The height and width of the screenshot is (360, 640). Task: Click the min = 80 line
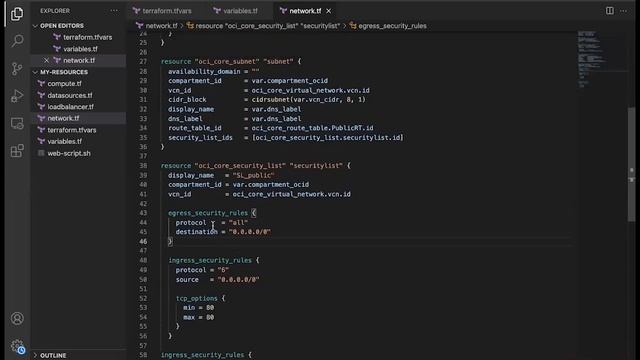(x=198, y=308)
